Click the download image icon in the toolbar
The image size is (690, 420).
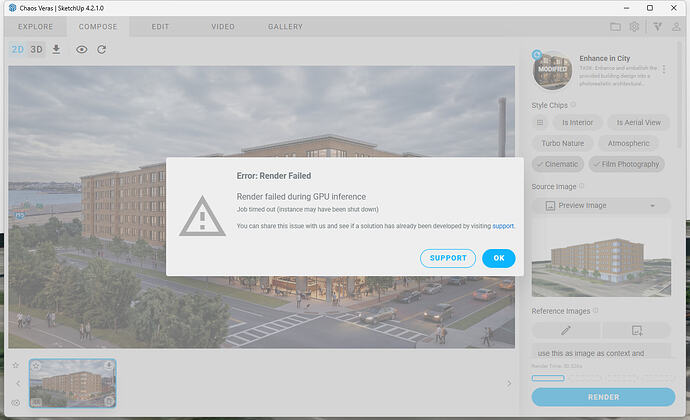tap(56, 49)
